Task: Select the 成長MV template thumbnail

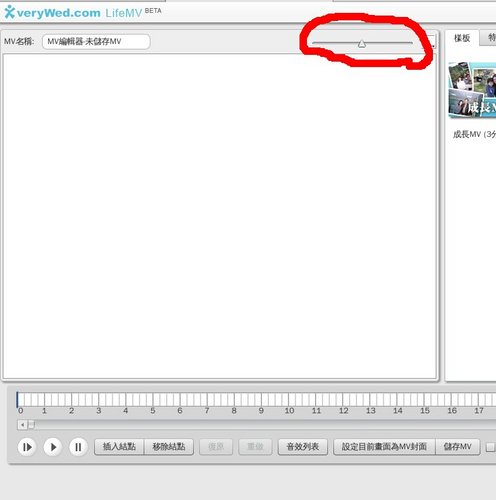Action: 472,90
